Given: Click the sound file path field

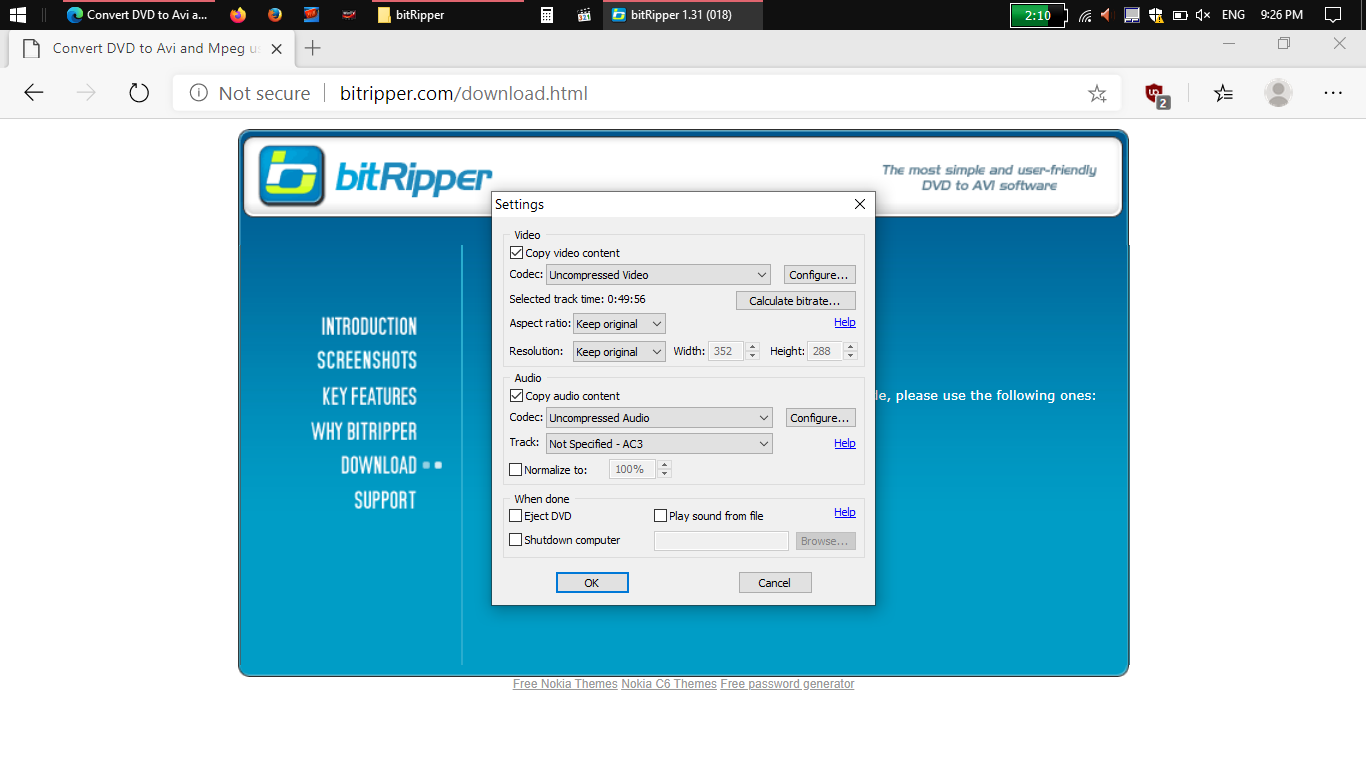Looking at the screenshot, I should click(x=721, y=541).
